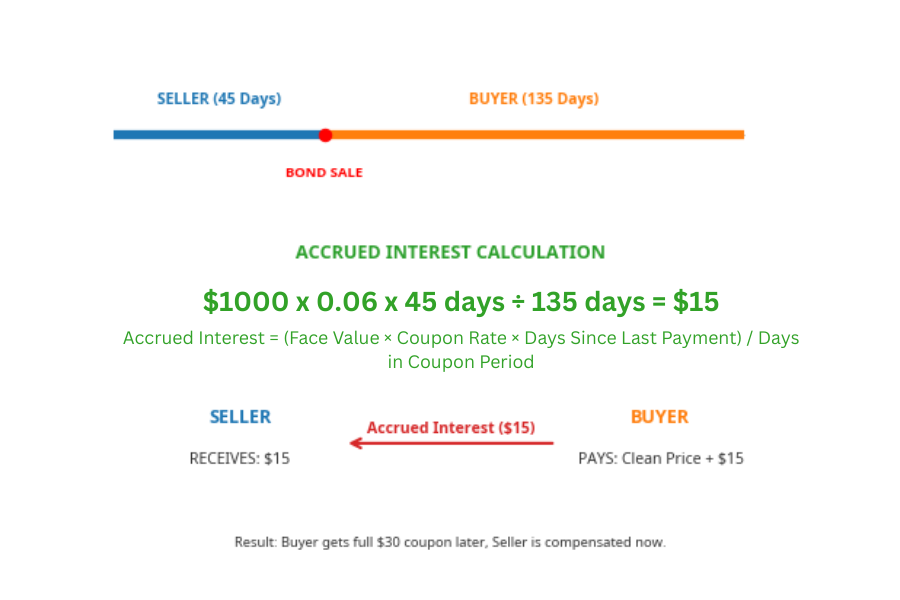Select the "SELLER (45 Days)" label

pos(219,99)
